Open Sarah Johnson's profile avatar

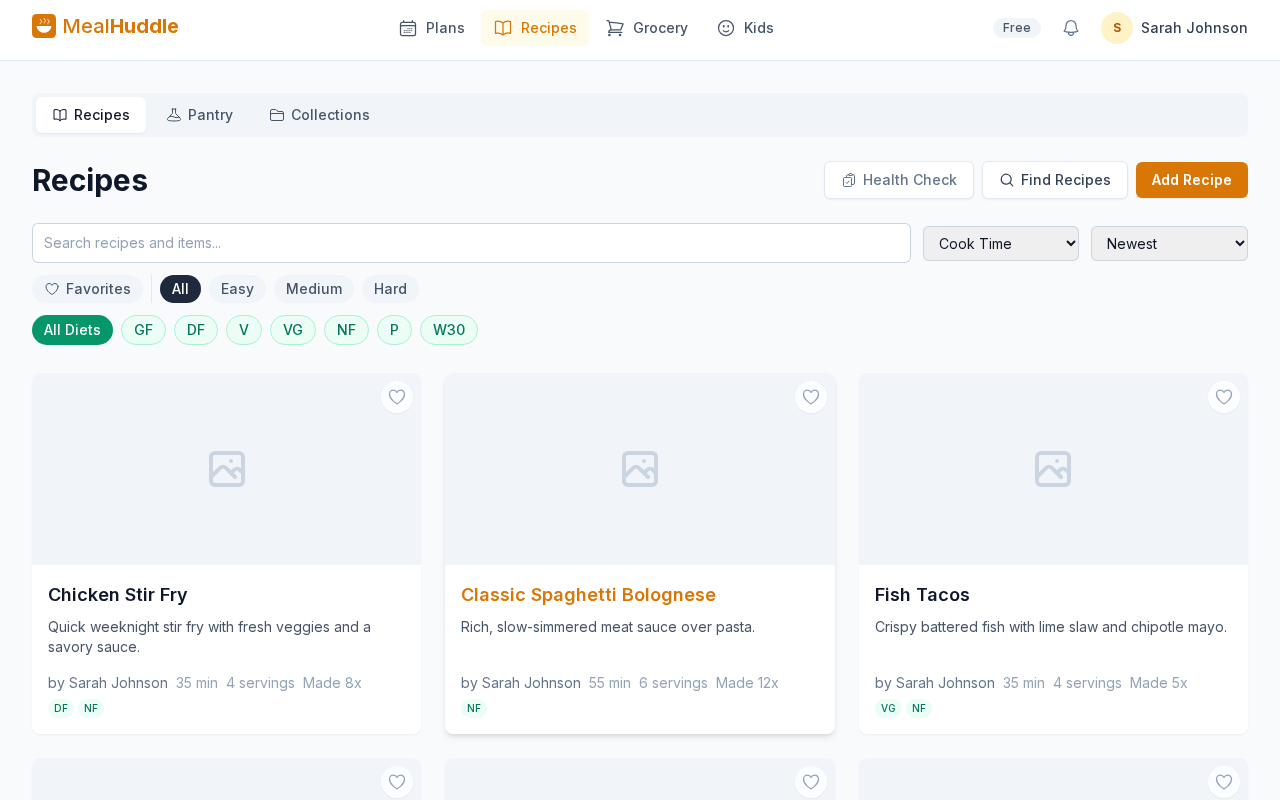pos(1115,28)
